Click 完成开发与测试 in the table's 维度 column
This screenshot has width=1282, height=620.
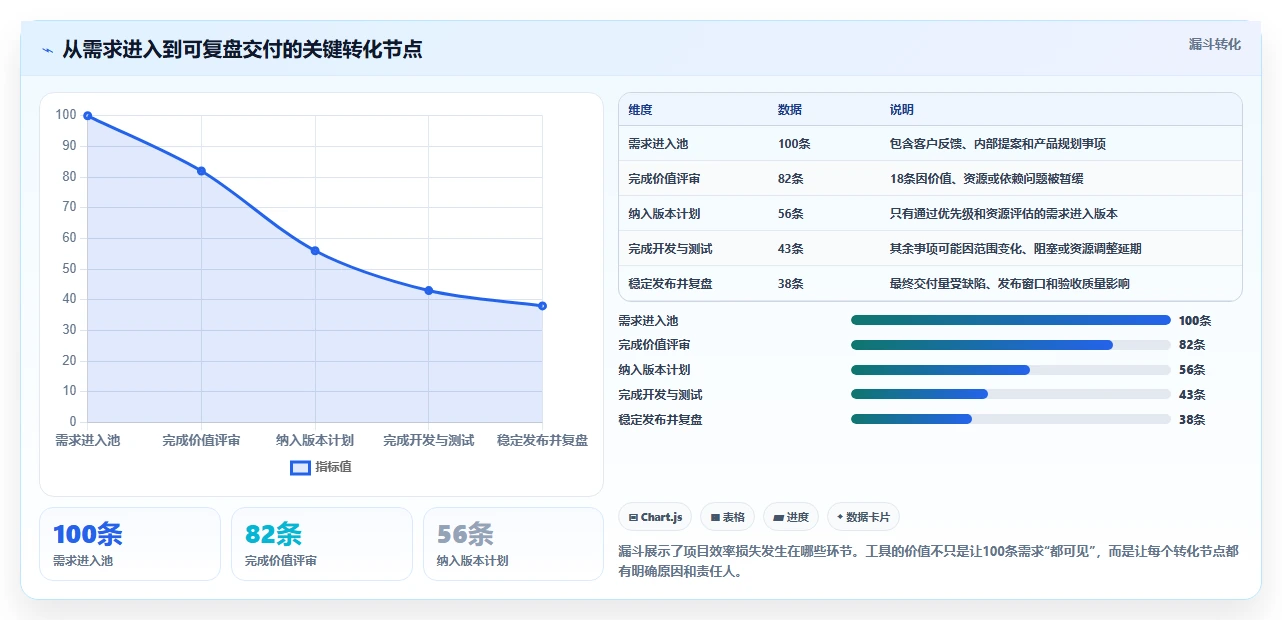[x=670, y=249]
